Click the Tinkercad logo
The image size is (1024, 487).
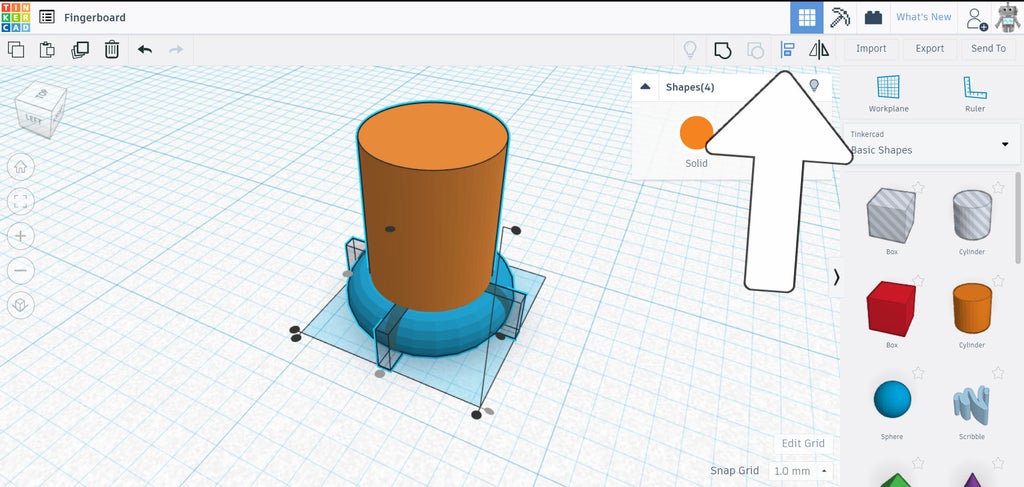tap(15, 17)
